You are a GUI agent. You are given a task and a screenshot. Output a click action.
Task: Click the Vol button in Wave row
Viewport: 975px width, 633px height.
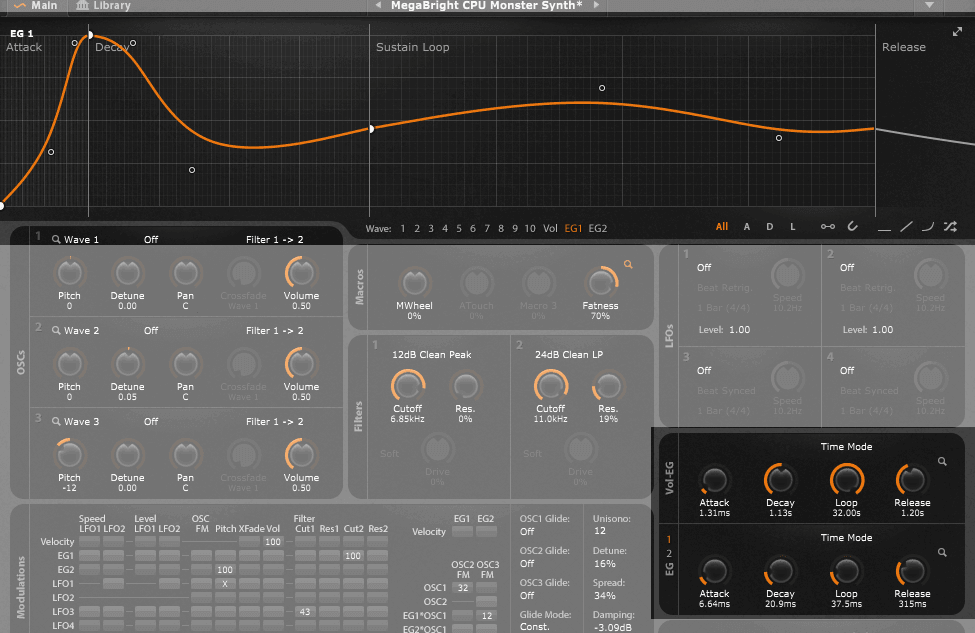(550, 229)
